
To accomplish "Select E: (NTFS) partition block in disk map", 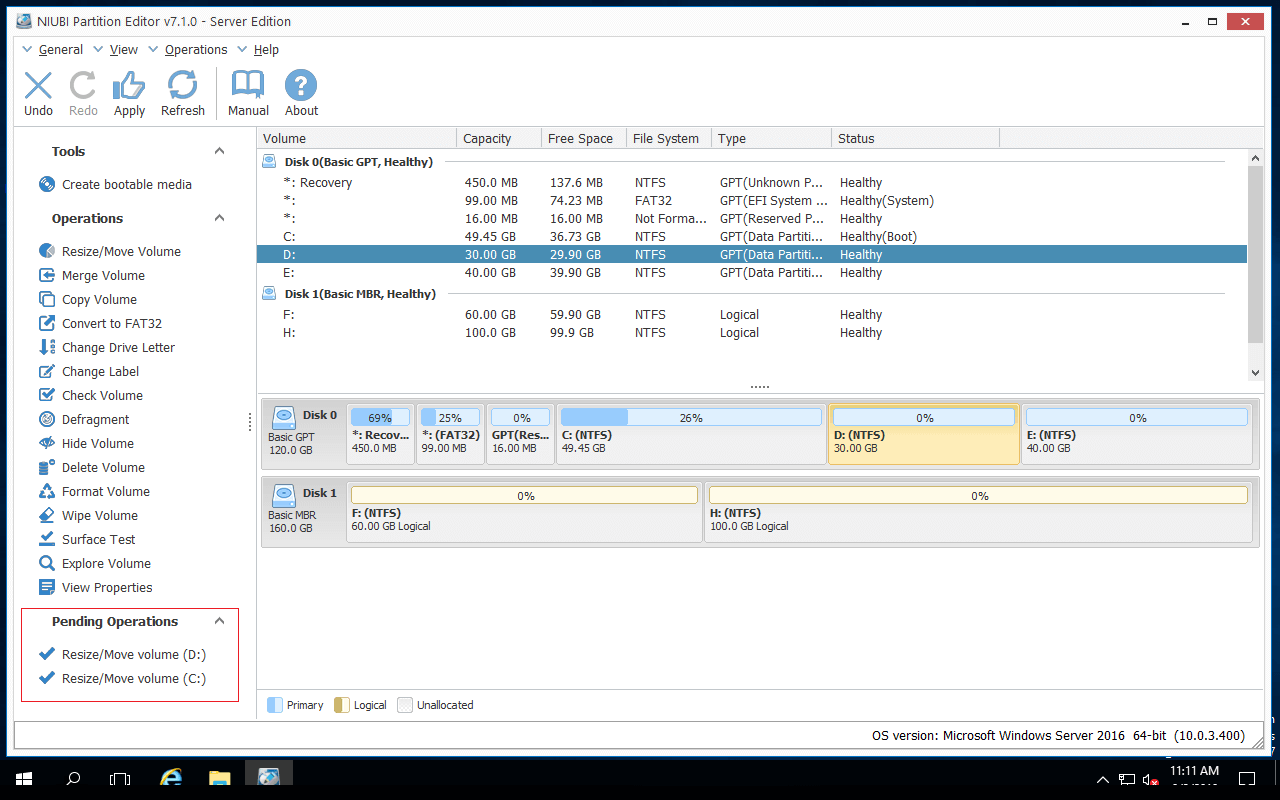I will click(x=1136, y=433).
